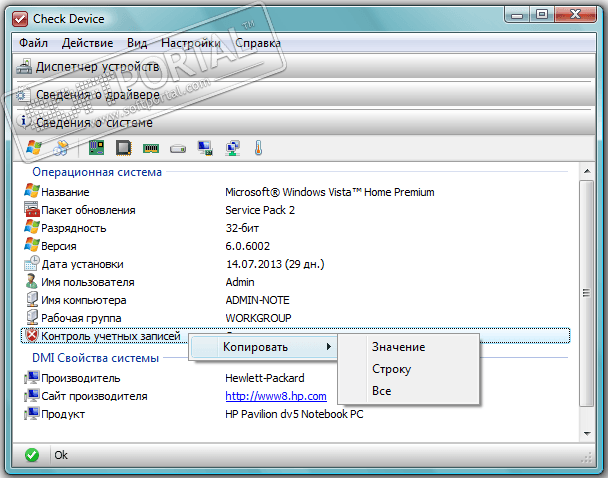
Task: Show processor (CPU) information icon
Action: tap(124, 148)
